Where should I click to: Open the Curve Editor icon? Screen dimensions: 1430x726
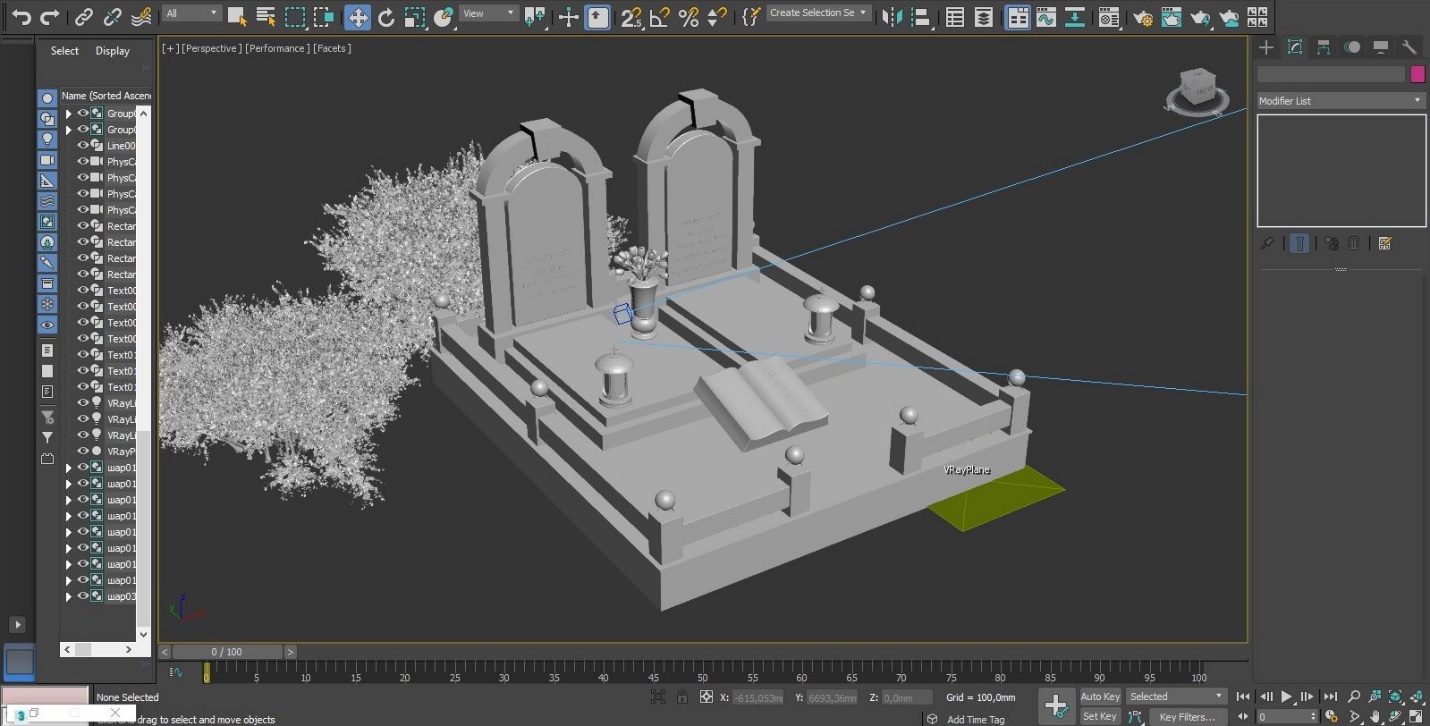1046,17
